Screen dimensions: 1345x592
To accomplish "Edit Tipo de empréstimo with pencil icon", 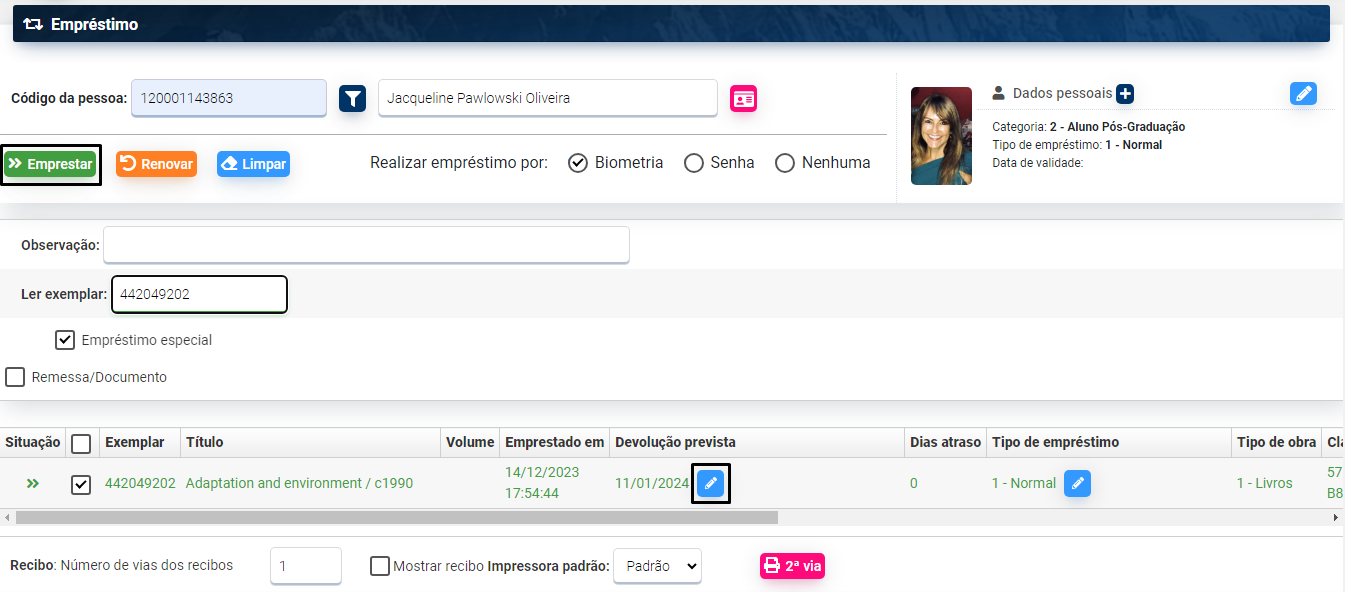I will point(1077,484).
